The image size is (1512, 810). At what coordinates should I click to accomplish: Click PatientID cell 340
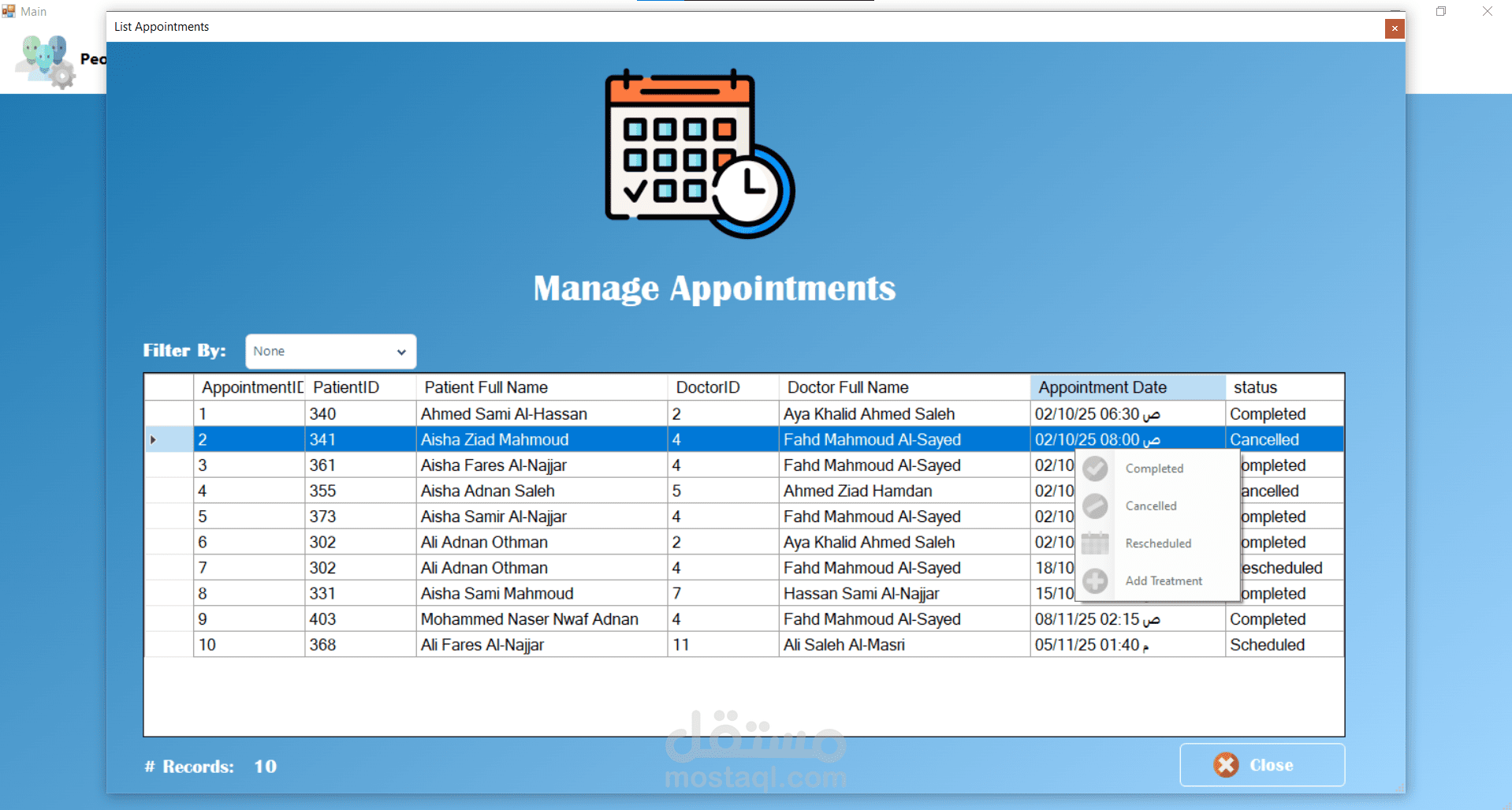click(360, 414)
